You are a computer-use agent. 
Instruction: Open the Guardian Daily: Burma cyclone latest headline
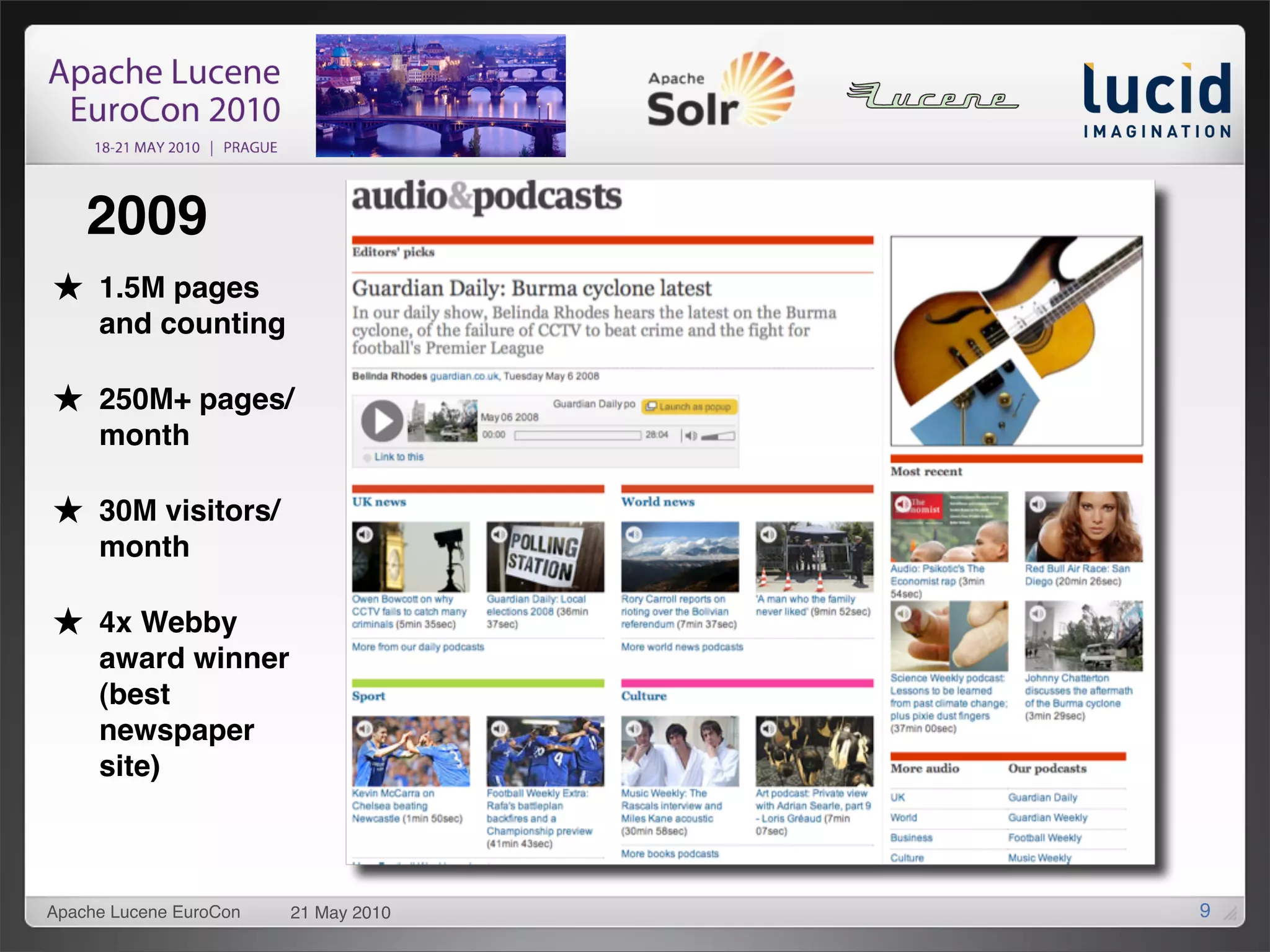[x=531, y=288]
